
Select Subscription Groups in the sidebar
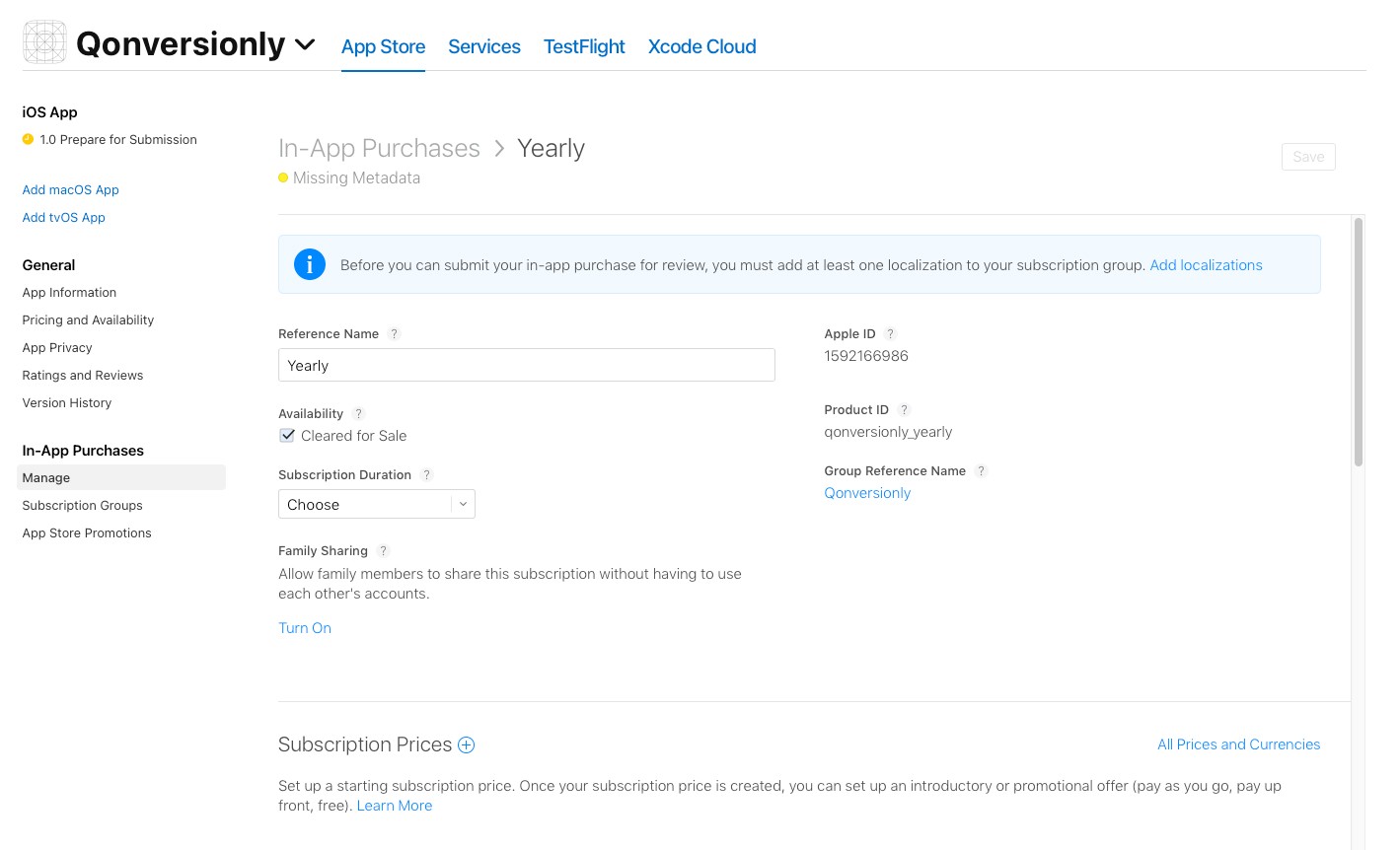pyautogui.click(x=82, y=505)
